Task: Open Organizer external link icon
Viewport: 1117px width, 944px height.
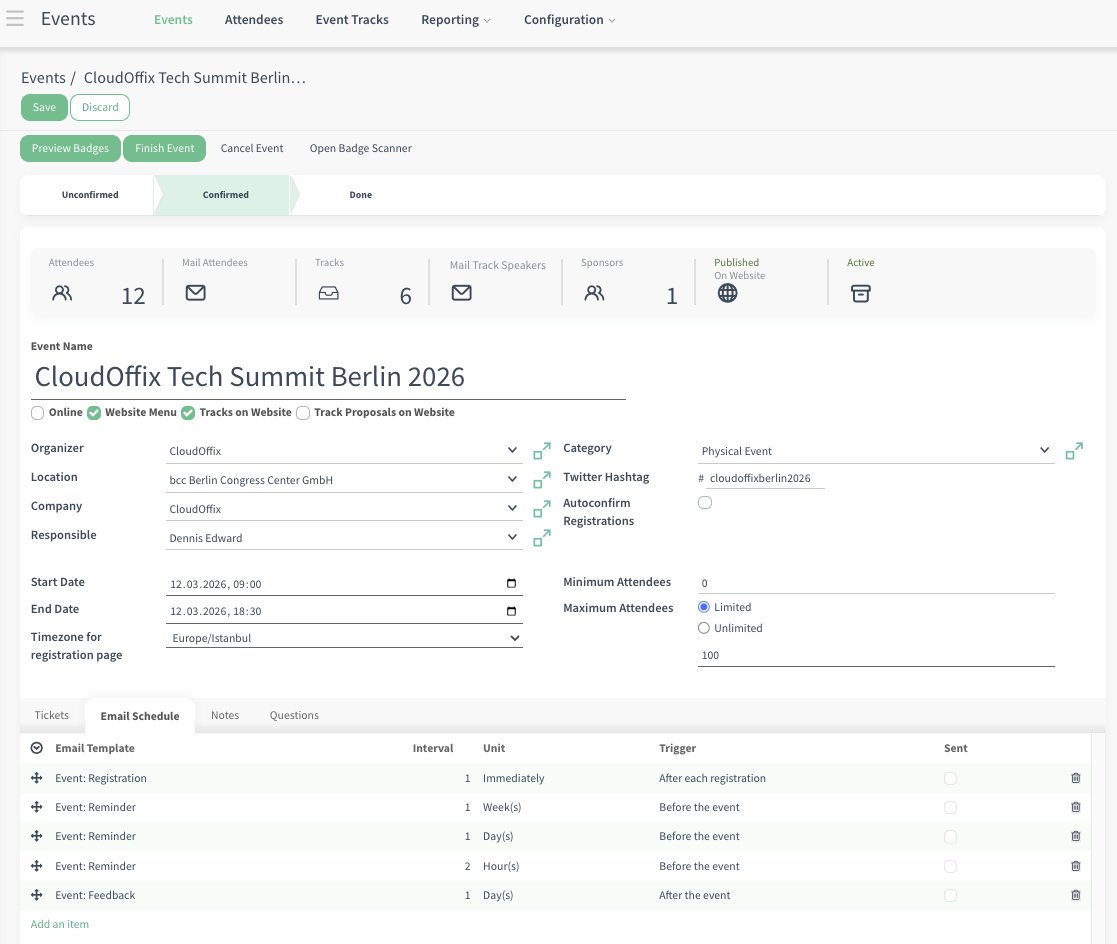Action: click(541, 451)
